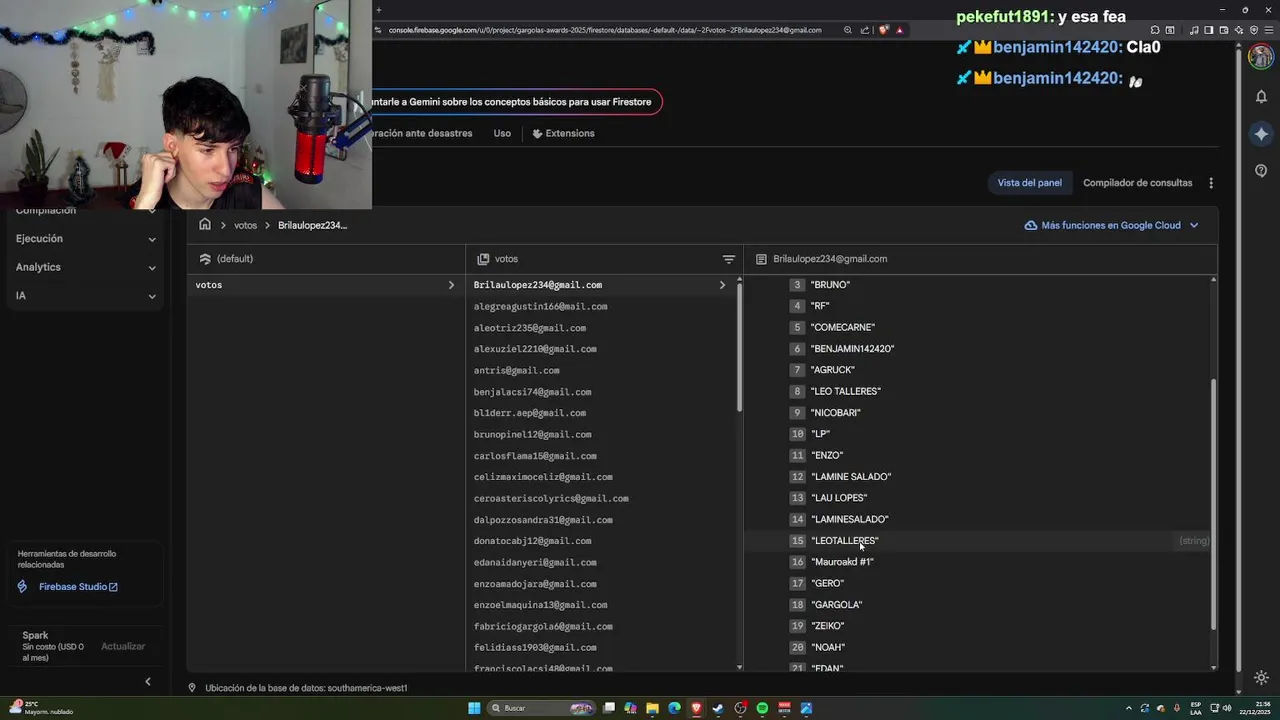Screen dimensions: 1280x720
Task: Open the filter icon in votos column
Action: (729, 259)
